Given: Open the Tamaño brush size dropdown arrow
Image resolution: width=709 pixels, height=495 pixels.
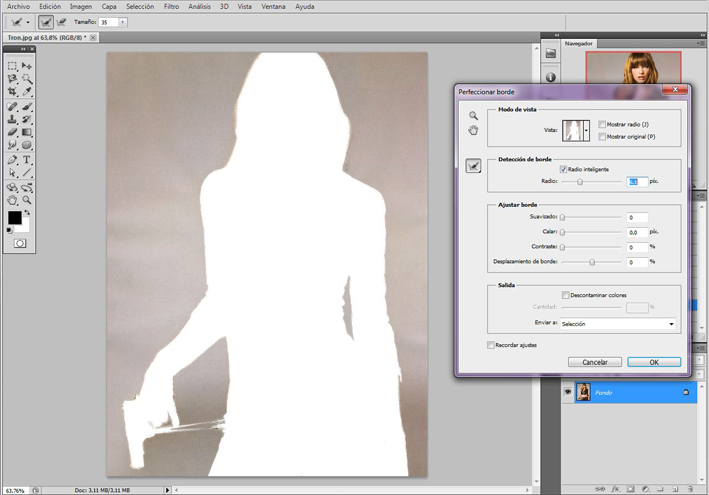Looking at the screenshot, I should (x=123, y=21).
